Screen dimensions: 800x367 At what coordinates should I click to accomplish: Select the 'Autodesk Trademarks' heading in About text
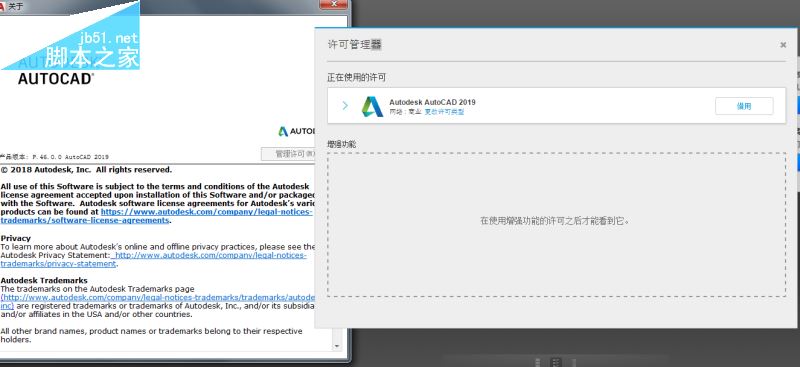pos(44,280)
